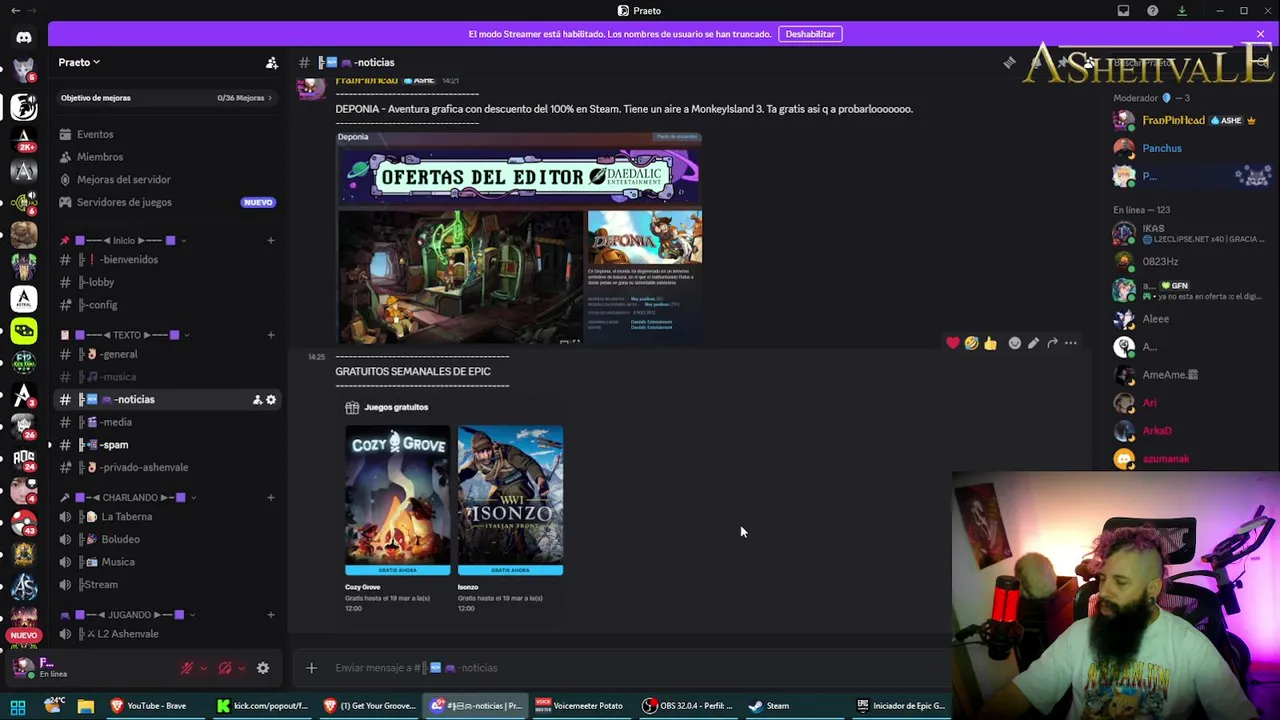Dismiss the streamer mode banner
This screenshot has height=720, width=1280.
point(1260,34)
